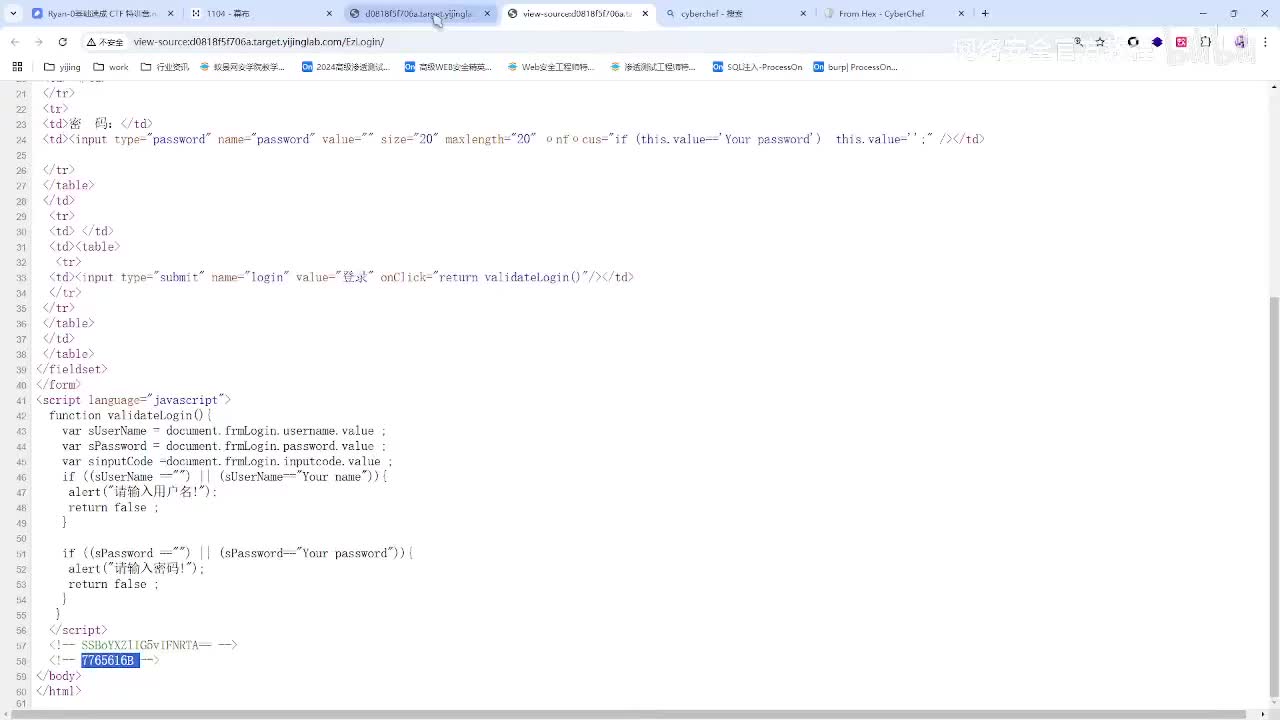Open the '2024高级渗透测试' bookmark

point(346,67)
